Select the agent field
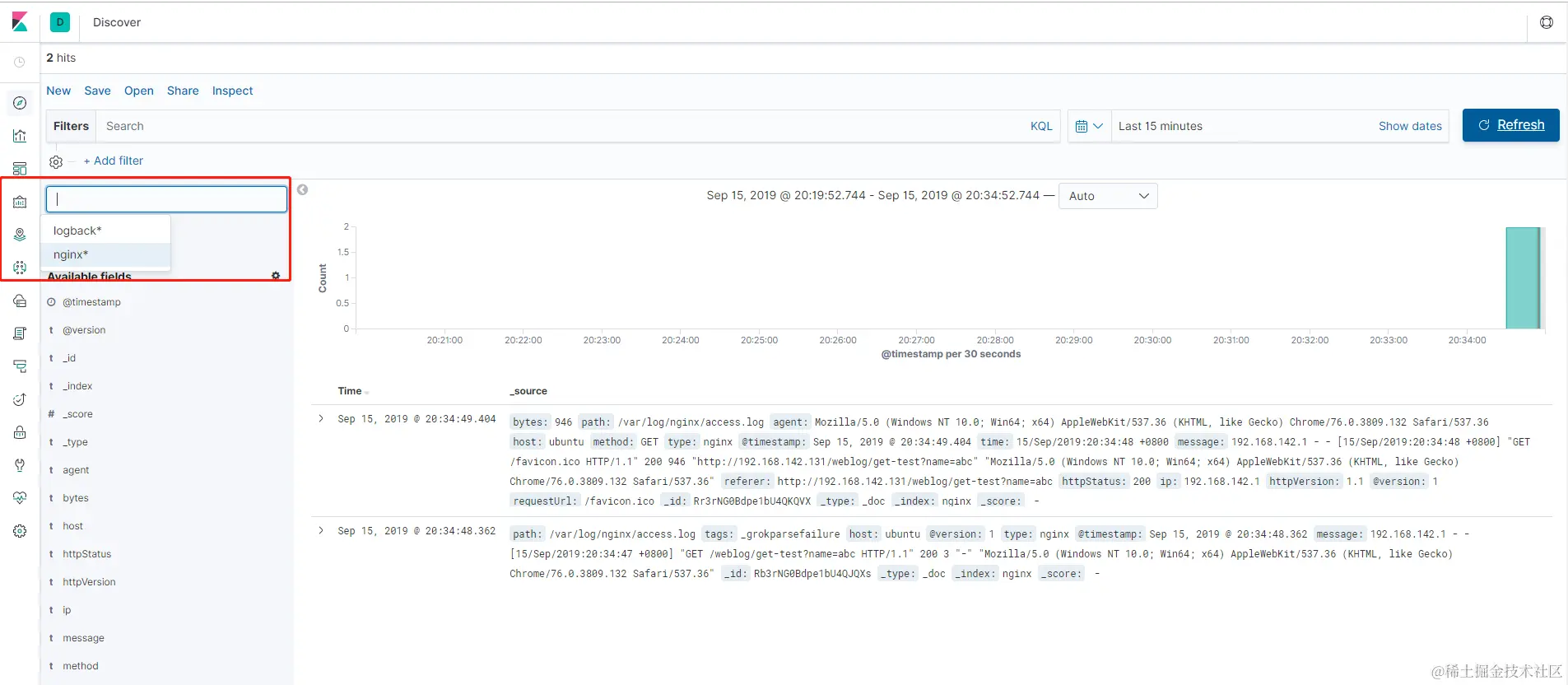The image size is (1568, 685). pos(76,470)
